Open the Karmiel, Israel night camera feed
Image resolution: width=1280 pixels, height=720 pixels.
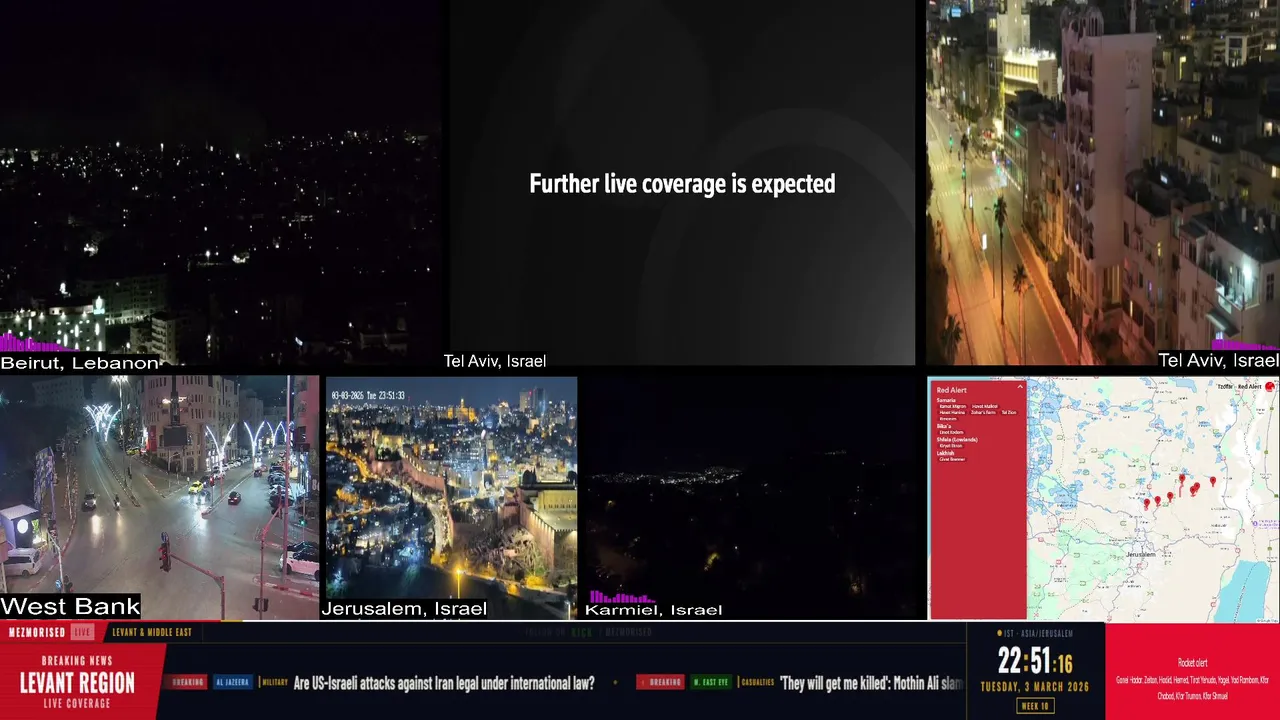coord(753,497)
